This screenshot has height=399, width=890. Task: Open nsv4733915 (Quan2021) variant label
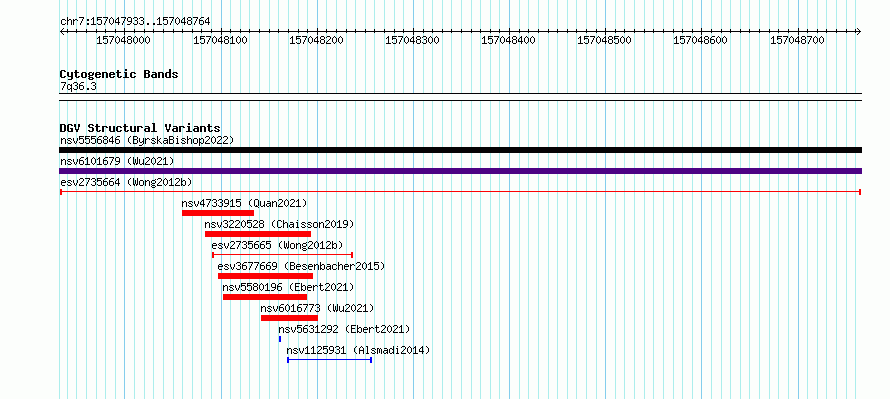[x=244, y=203]
